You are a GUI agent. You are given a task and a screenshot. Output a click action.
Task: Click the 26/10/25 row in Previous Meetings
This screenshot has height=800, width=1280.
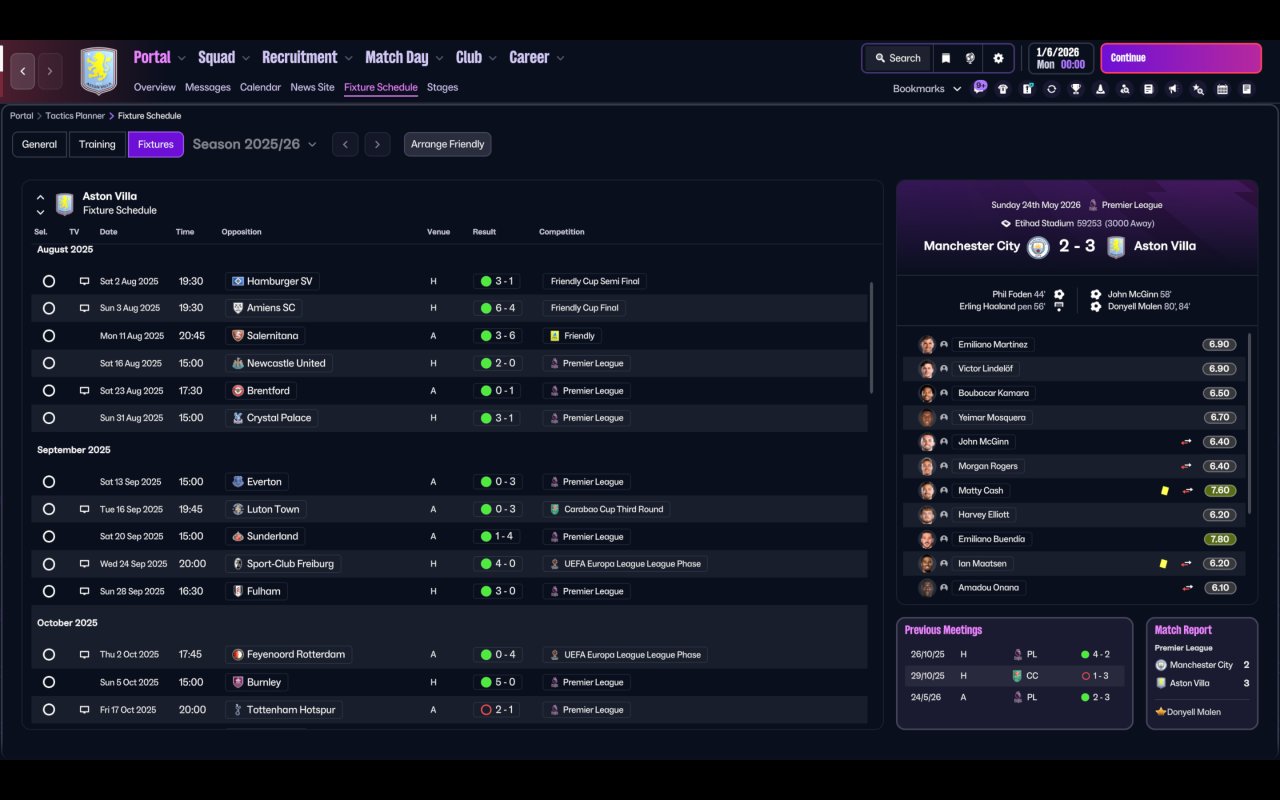pyautogui.click(x=1013, y=655)
